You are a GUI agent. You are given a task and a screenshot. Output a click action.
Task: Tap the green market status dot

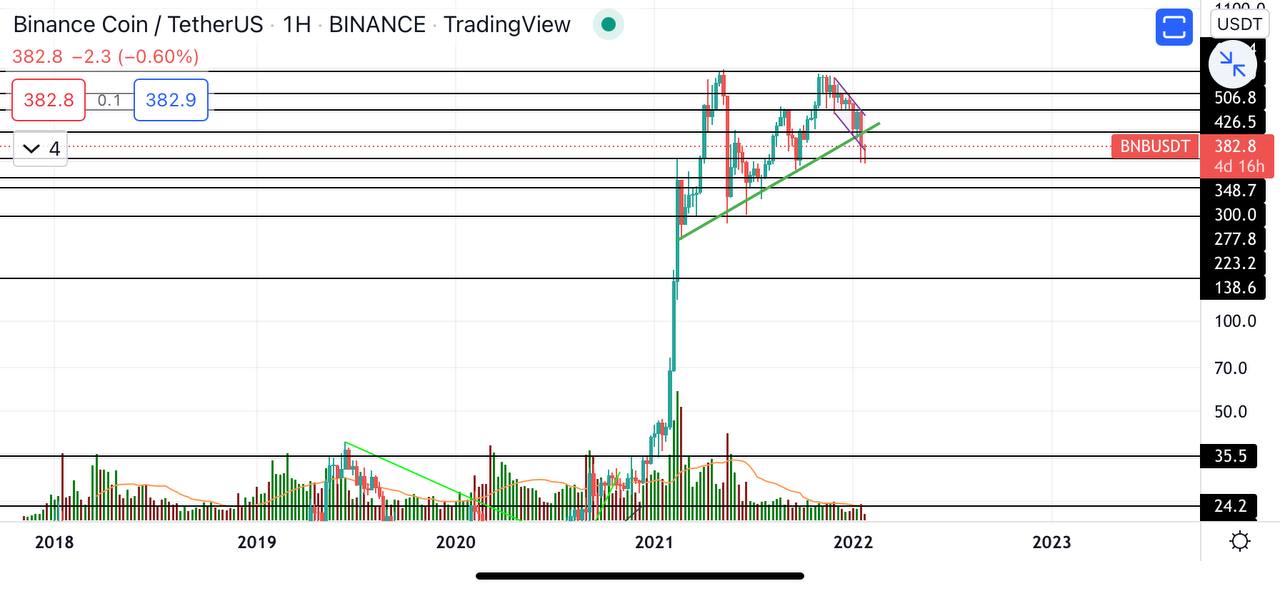(x=608, y=25)
